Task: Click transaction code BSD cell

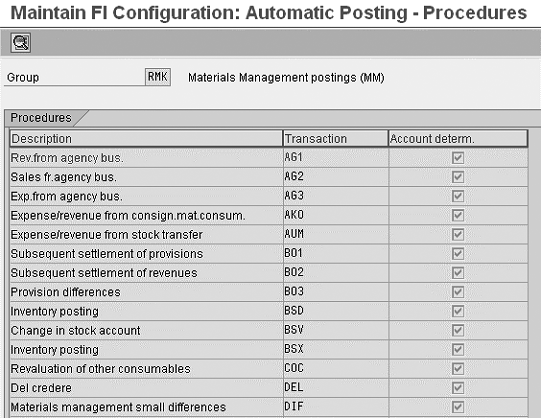Action: [x=336, y=311]
